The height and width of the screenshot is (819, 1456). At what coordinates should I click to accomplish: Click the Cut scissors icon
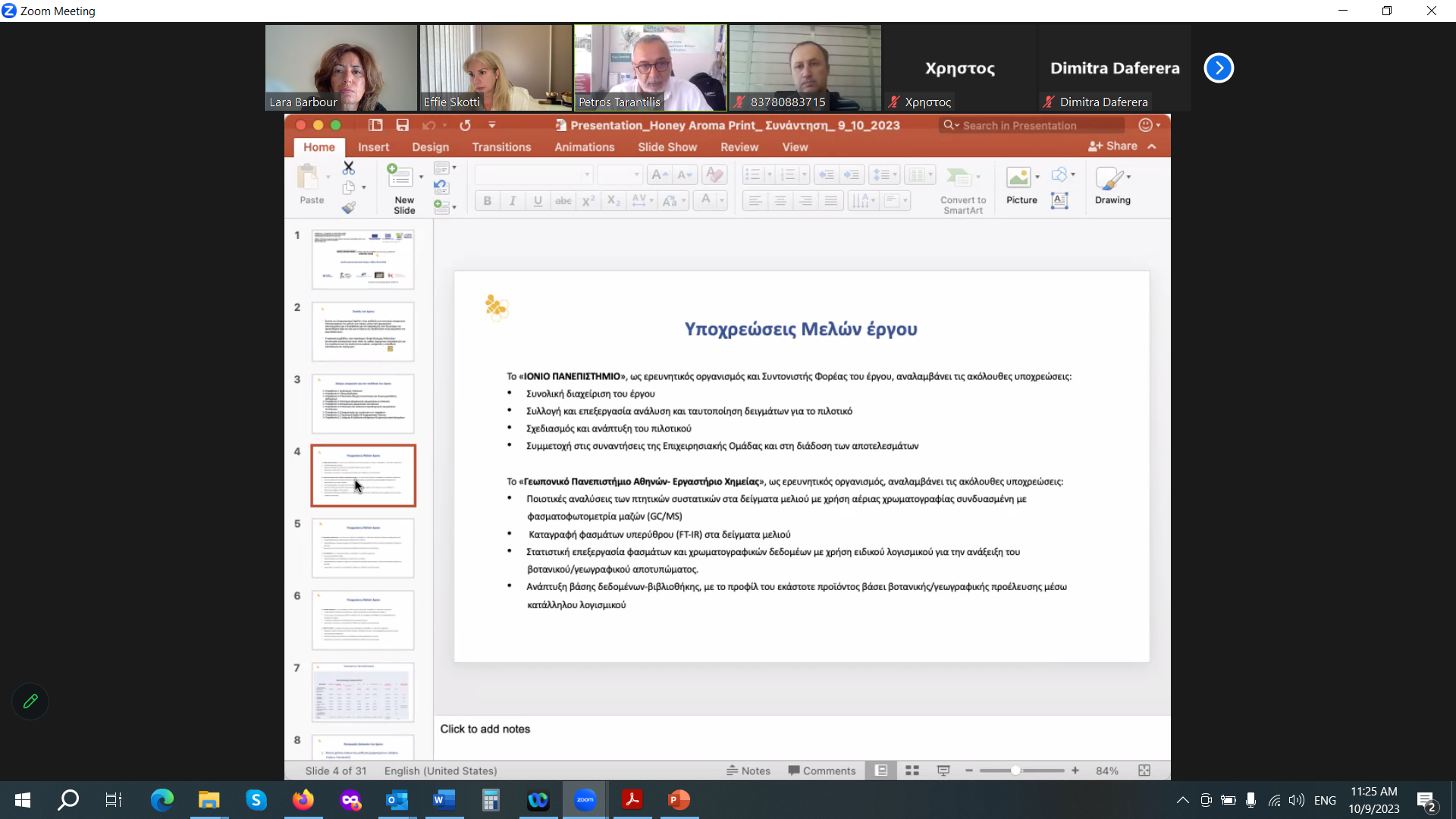point(348,167)
